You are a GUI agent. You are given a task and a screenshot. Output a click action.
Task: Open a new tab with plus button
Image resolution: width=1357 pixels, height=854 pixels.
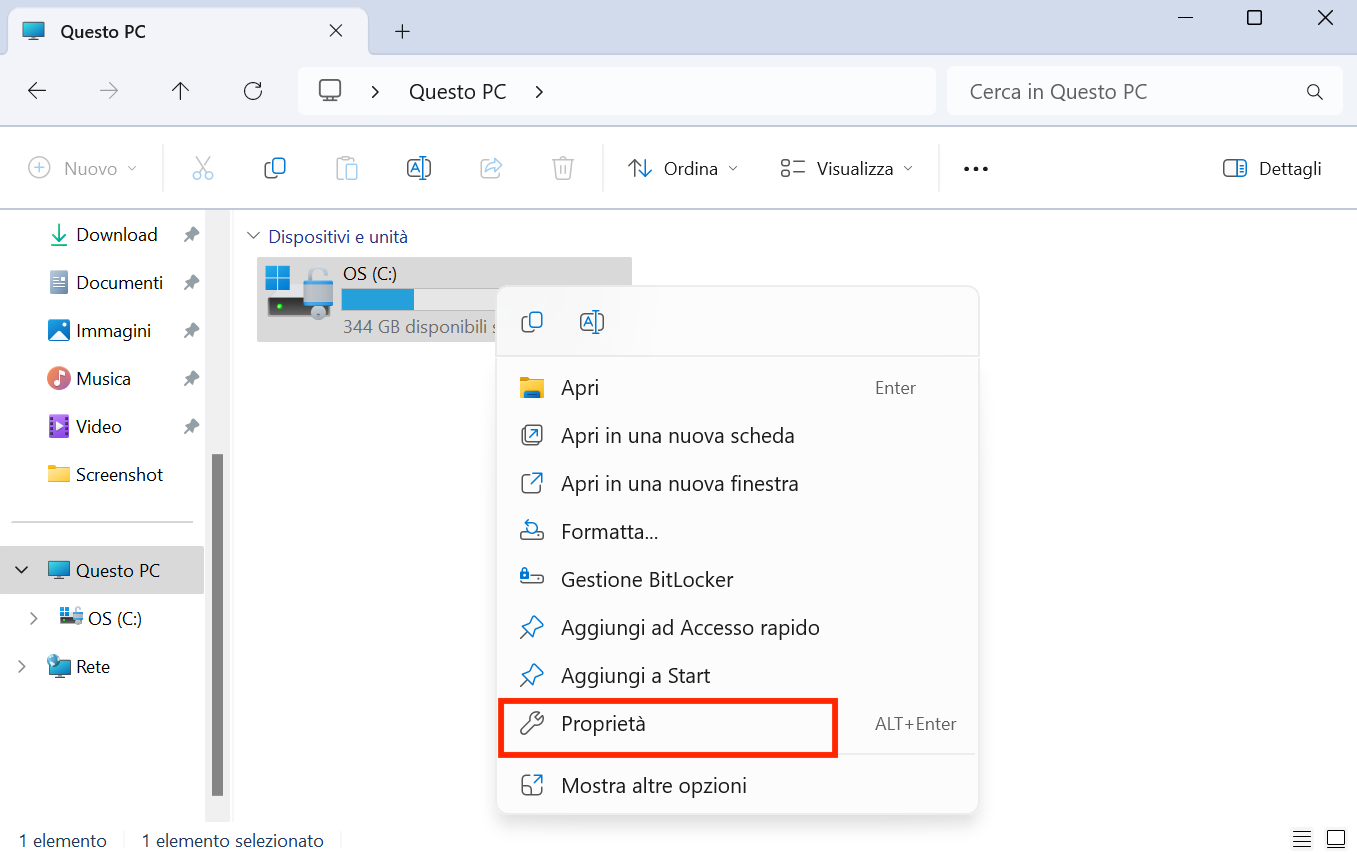pyautogui.click(x=402, y=31)
